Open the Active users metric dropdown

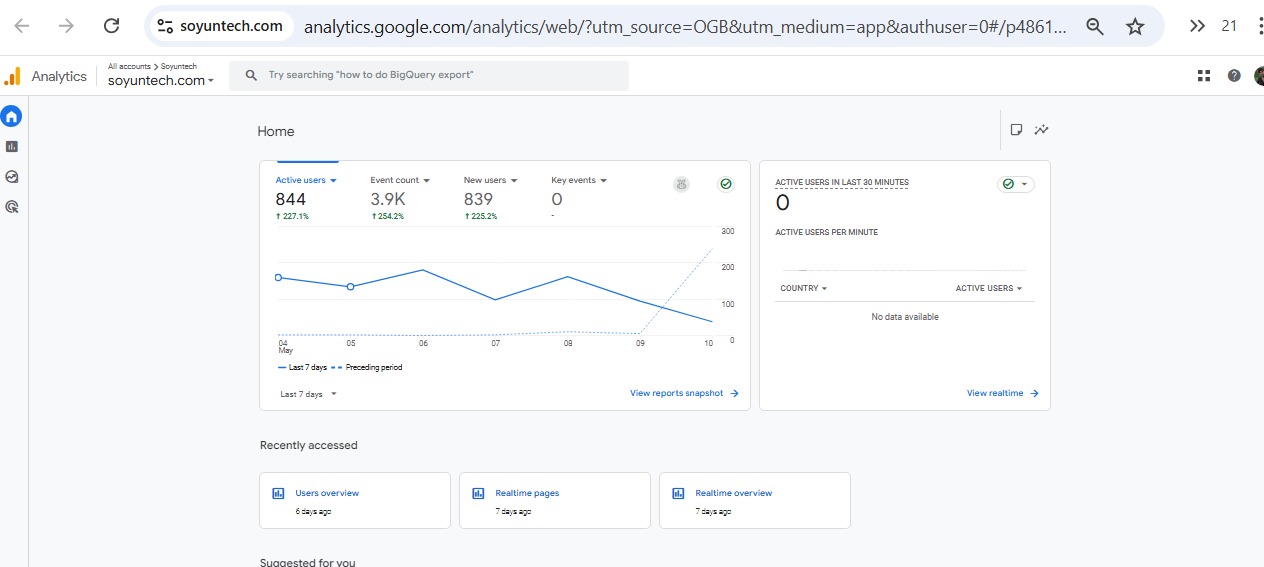click(306, 180)
